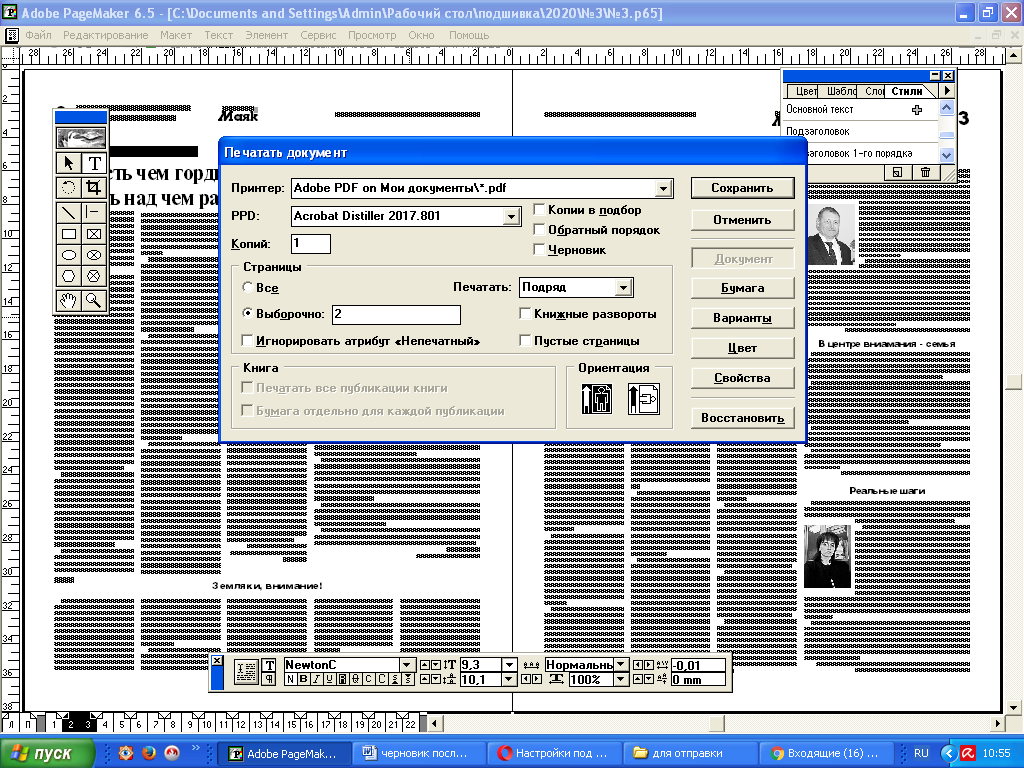Select the Crop tool in toolbox
This screenshot has height=768, width=1024.
coord(94,187)
